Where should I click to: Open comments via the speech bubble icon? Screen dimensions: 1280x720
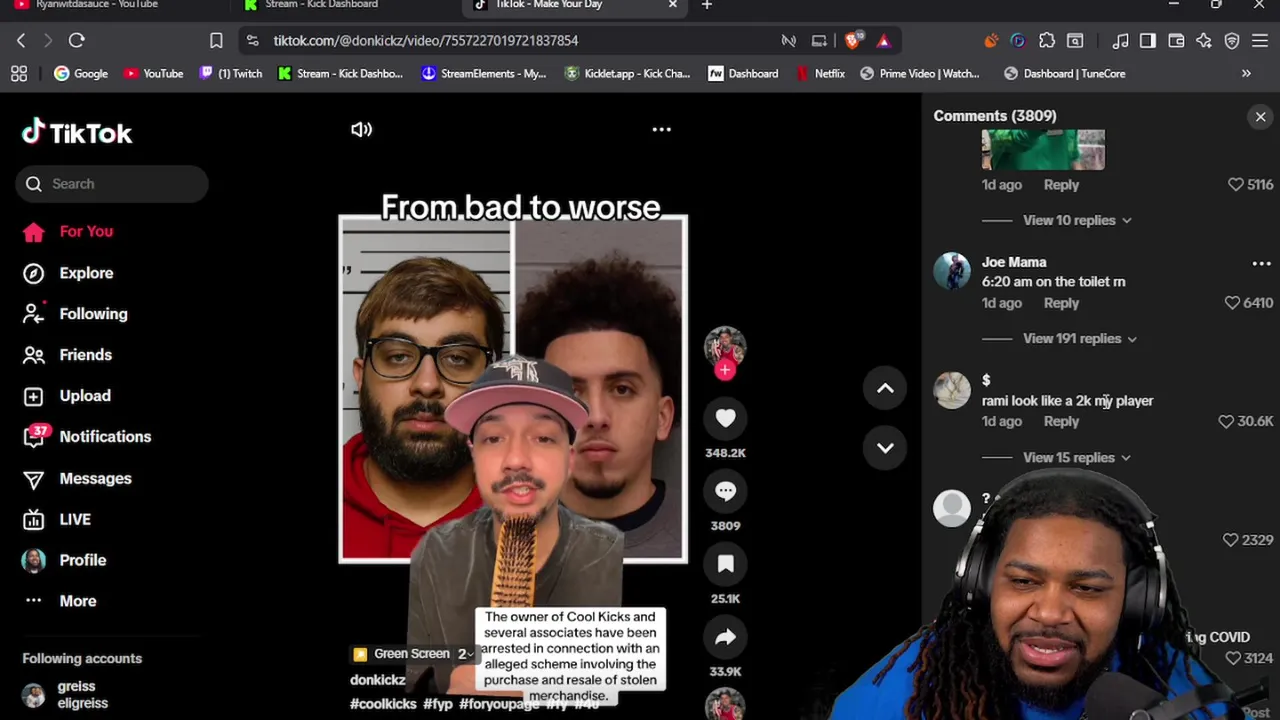click(725, 491)
